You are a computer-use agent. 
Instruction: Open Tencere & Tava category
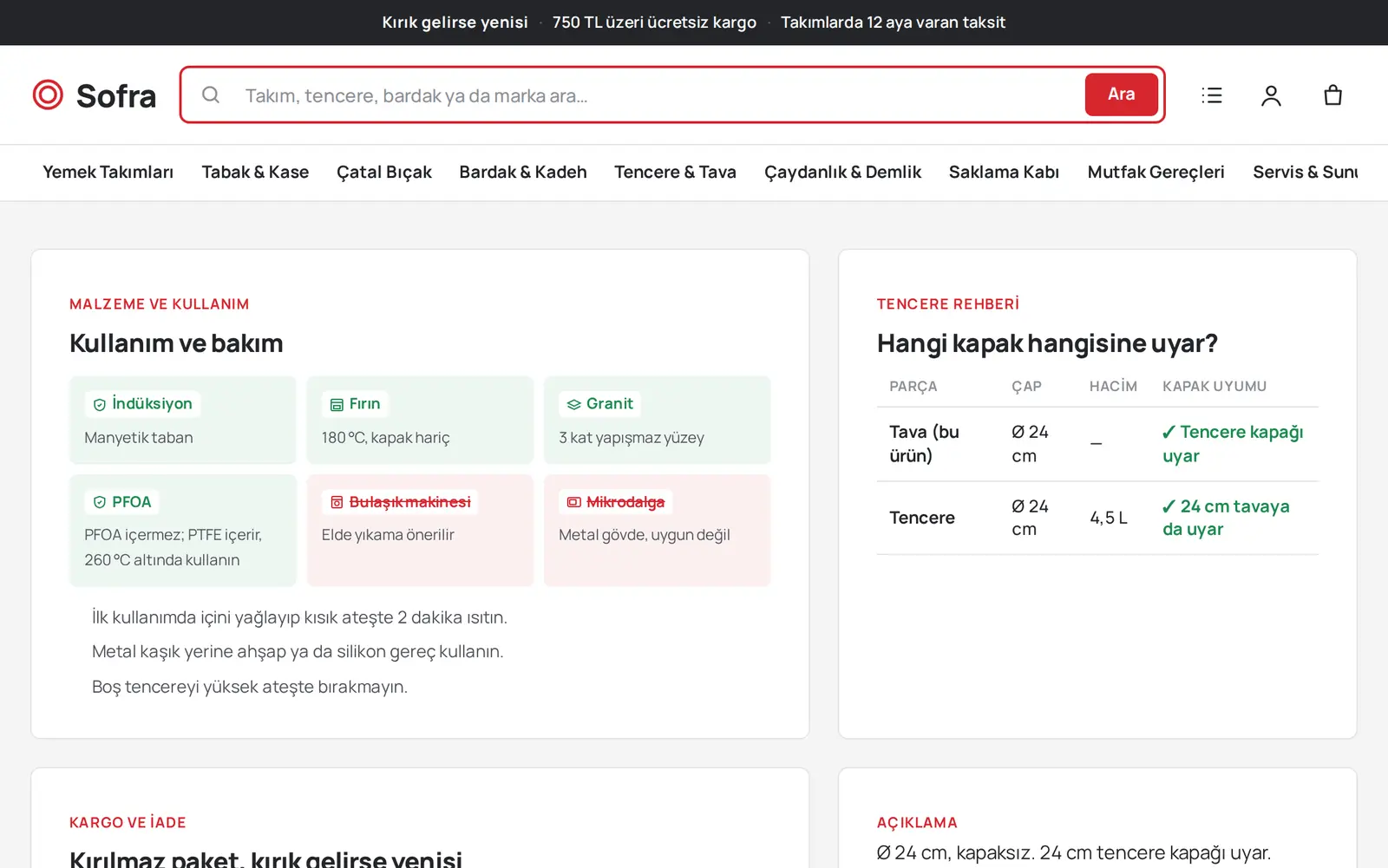coord(675,173)
